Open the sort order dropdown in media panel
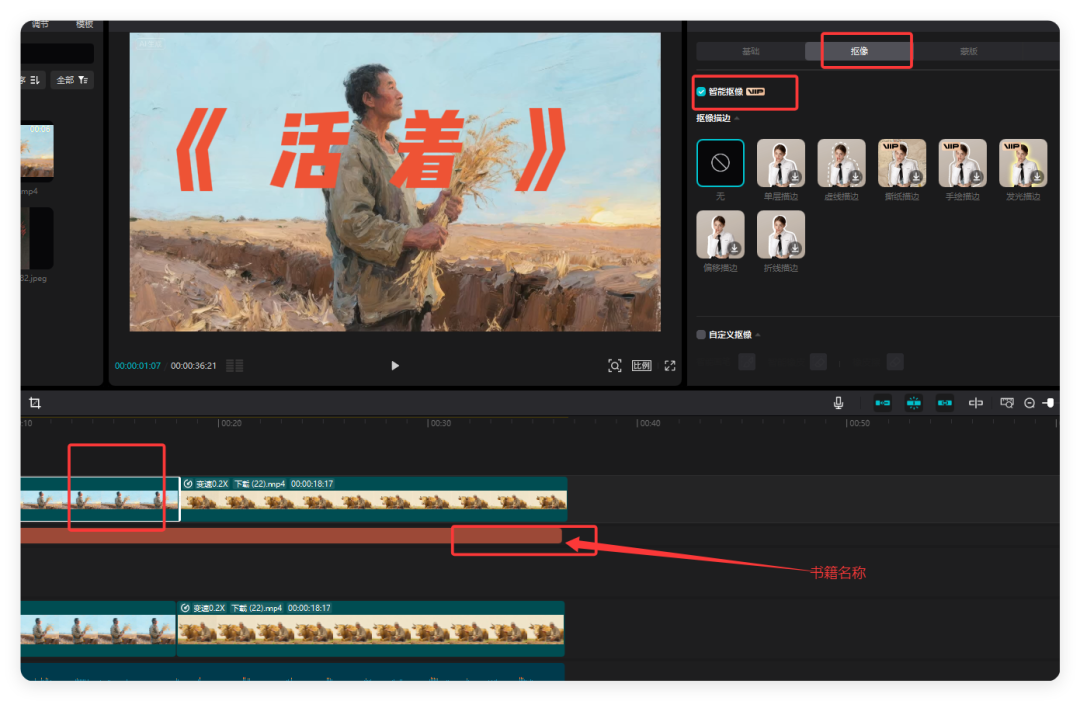Viewport: 1080px width, 701px height. pos(31,79)
